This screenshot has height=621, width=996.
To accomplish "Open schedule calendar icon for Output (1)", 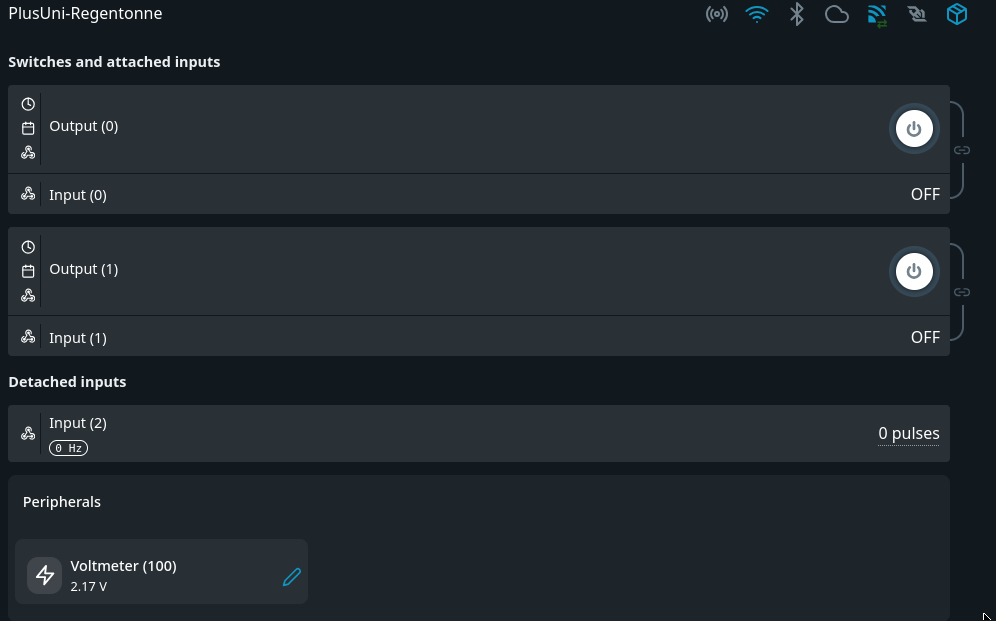I will tap(28, 271).
